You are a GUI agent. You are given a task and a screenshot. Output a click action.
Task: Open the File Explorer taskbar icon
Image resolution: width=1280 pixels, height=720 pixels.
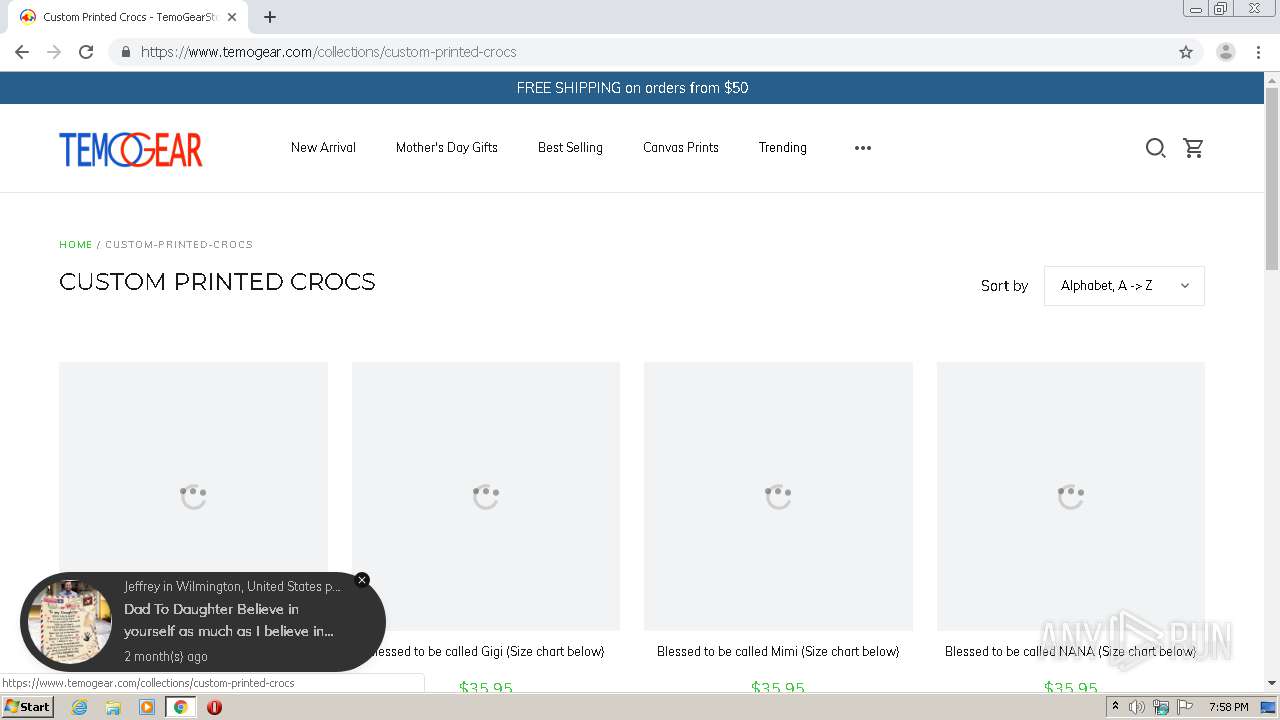tap(113, 707)
